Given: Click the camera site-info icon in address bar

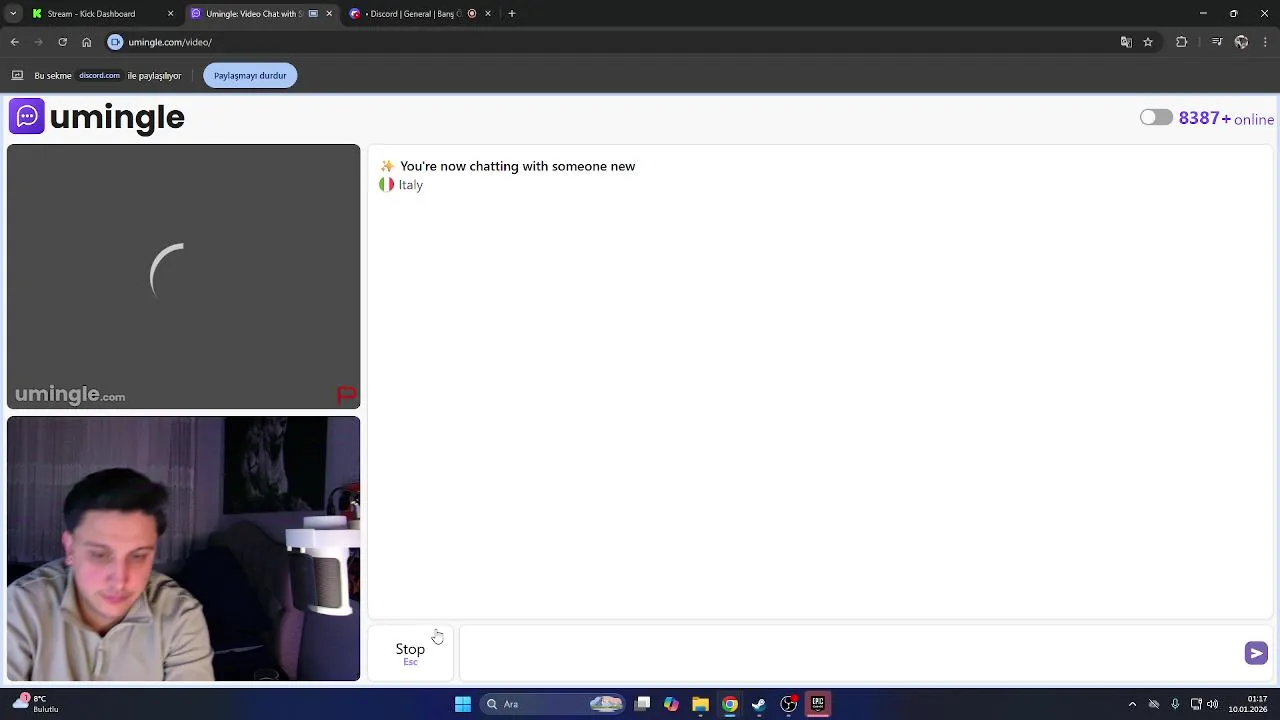Looking at the screenshot, I should (115, 42).
